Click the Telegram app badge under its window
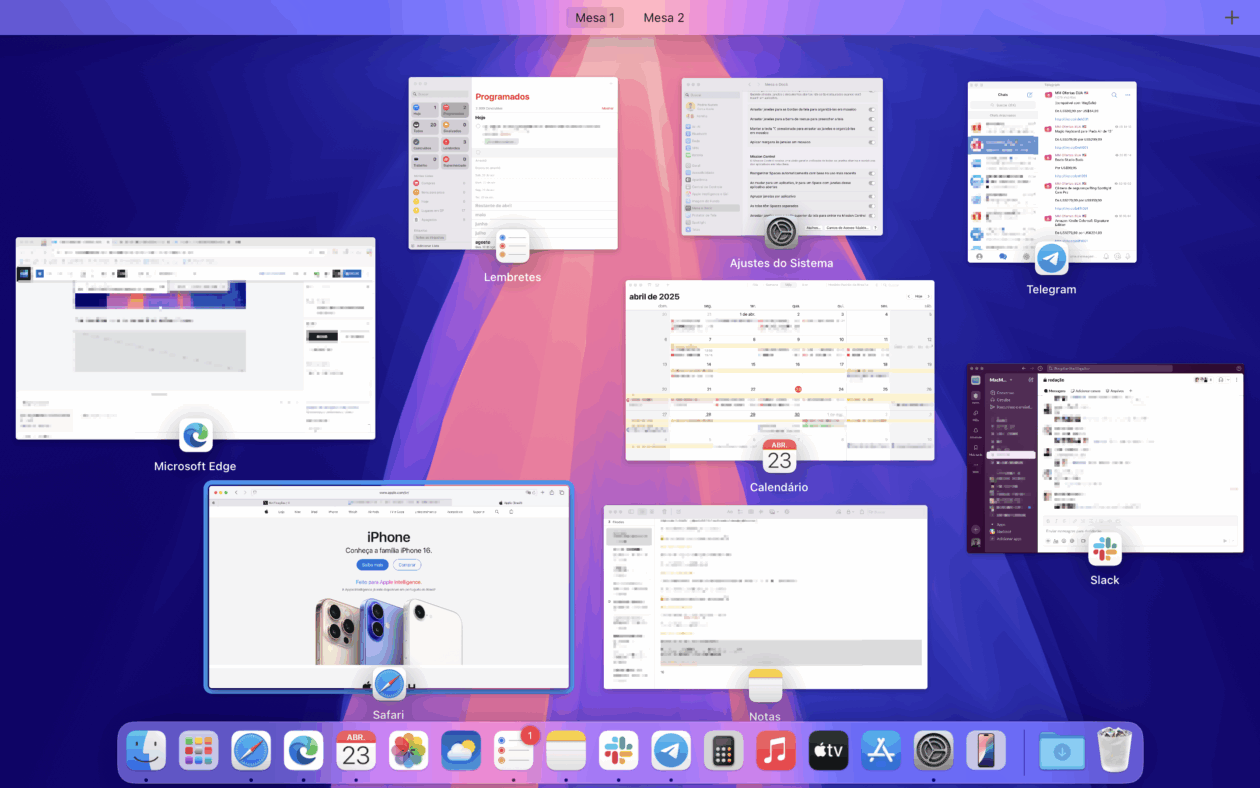The height and width of the screenshot is (788, 1260). click(x=1051, y=259)
